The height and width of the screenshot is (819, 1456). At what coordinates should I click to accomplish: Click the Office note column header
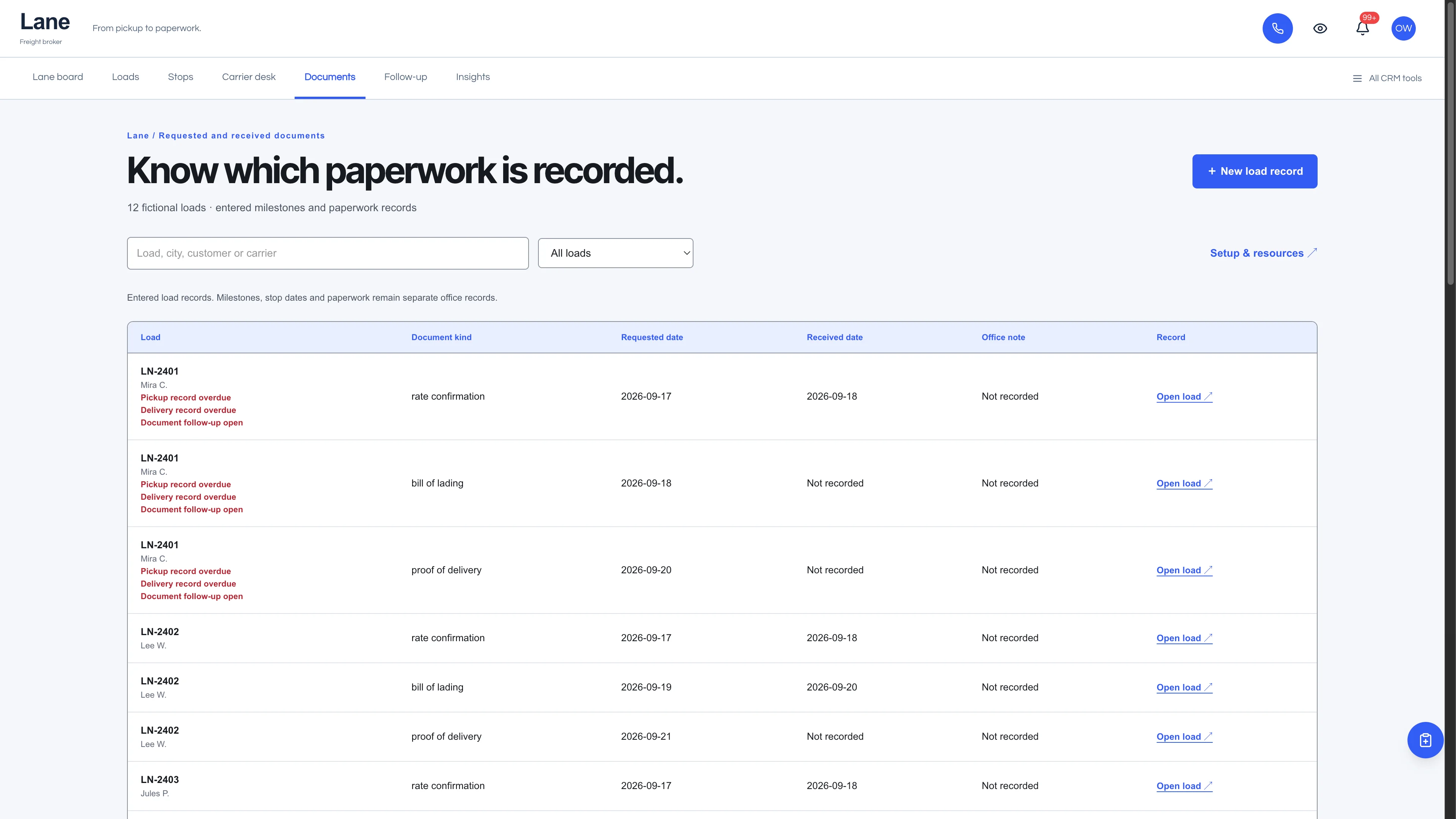pos(1003,337)
